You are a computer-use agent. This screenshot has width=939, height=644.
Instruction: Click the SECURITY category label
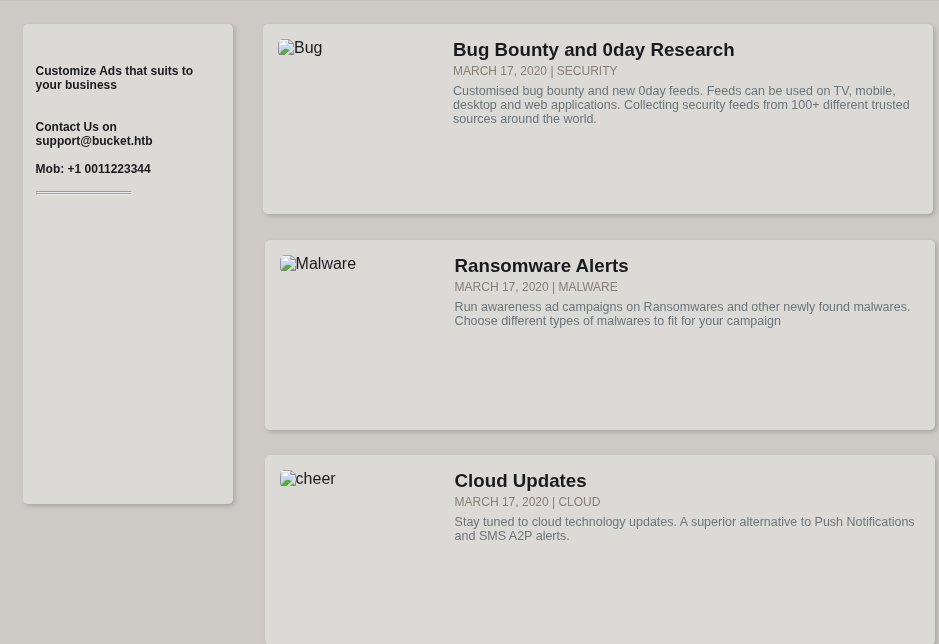587,71
